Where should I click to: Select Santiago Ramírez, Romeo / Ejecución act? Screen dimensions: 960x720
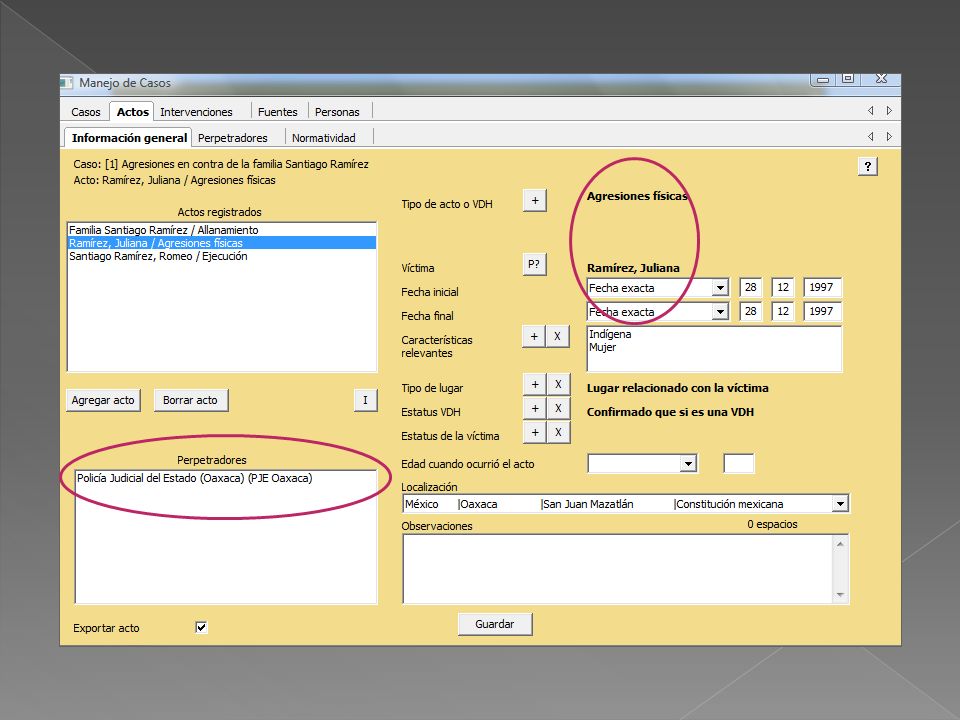(221, 257)
